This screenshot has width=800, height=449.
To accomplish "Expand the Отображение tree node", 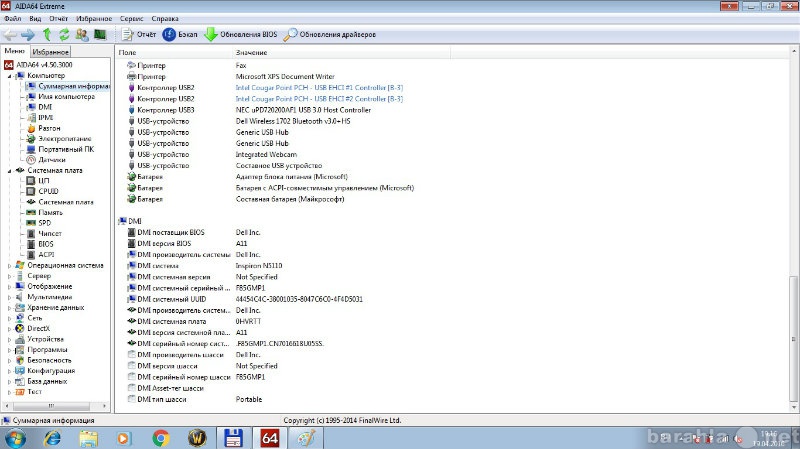I will pos(10,287).
